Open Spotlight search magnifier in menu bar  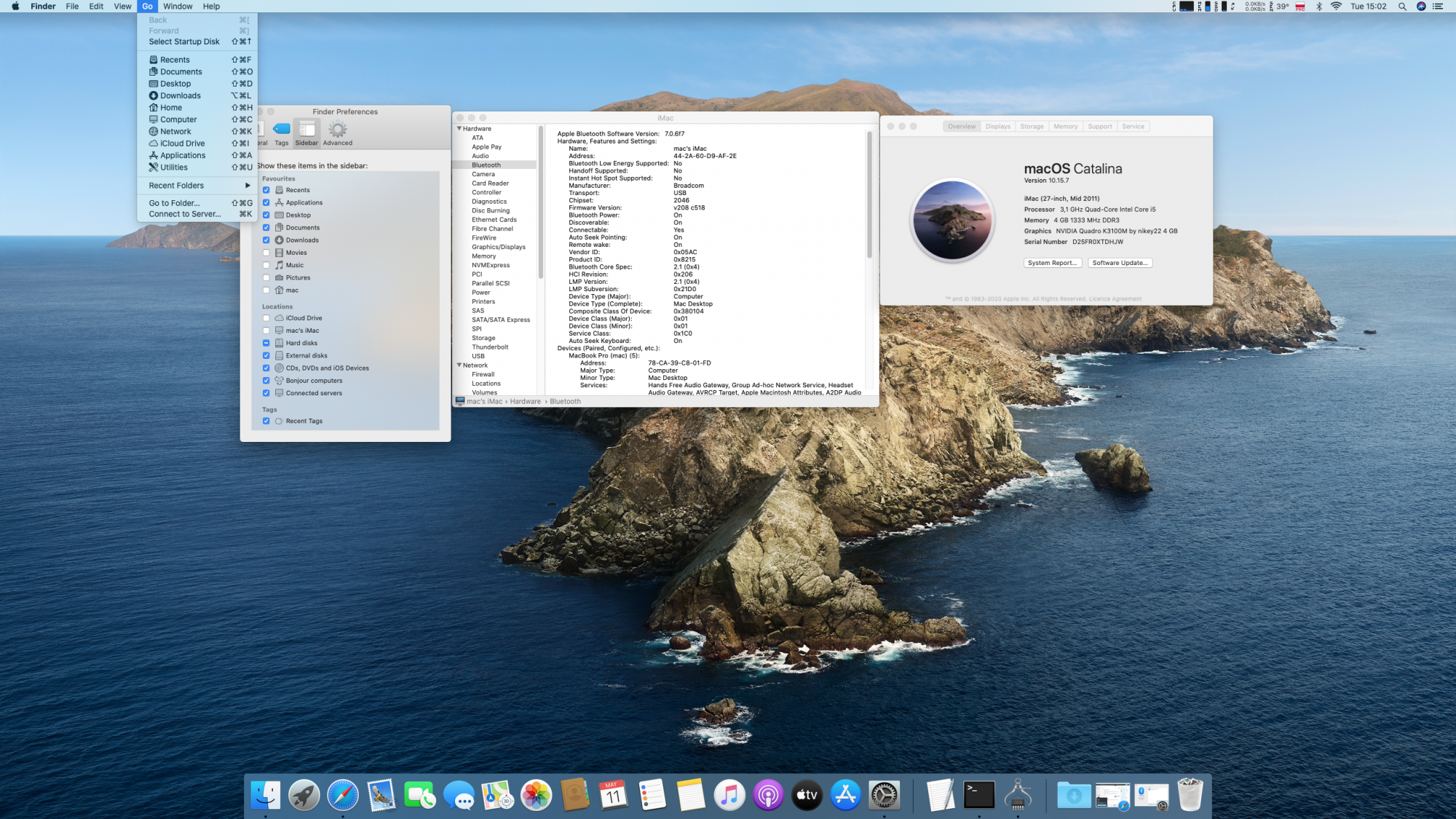[1401, 7]
